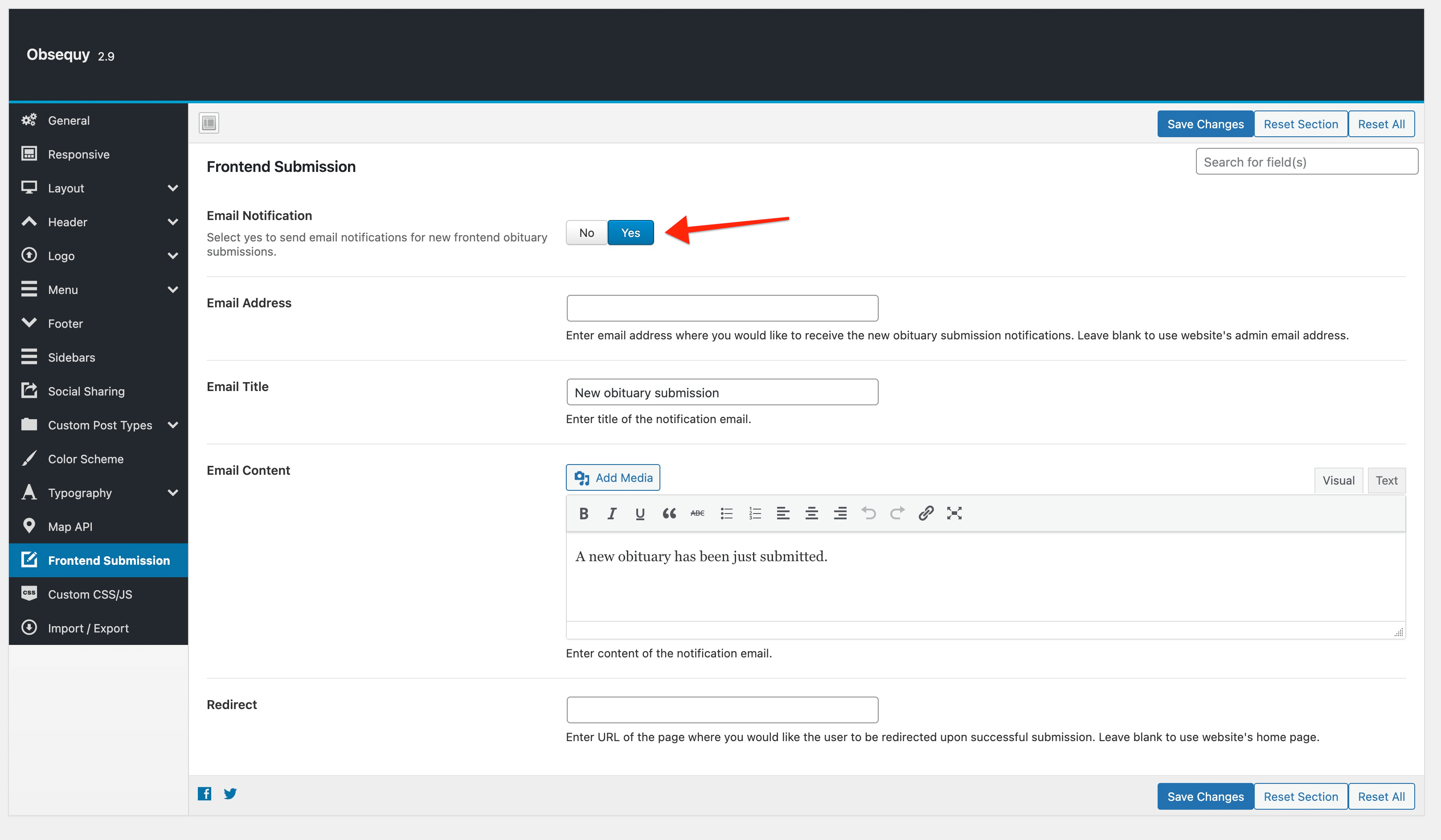This screenshot has height=840, width=1441.
Task: Click the Add Media button
Action: 613,477
